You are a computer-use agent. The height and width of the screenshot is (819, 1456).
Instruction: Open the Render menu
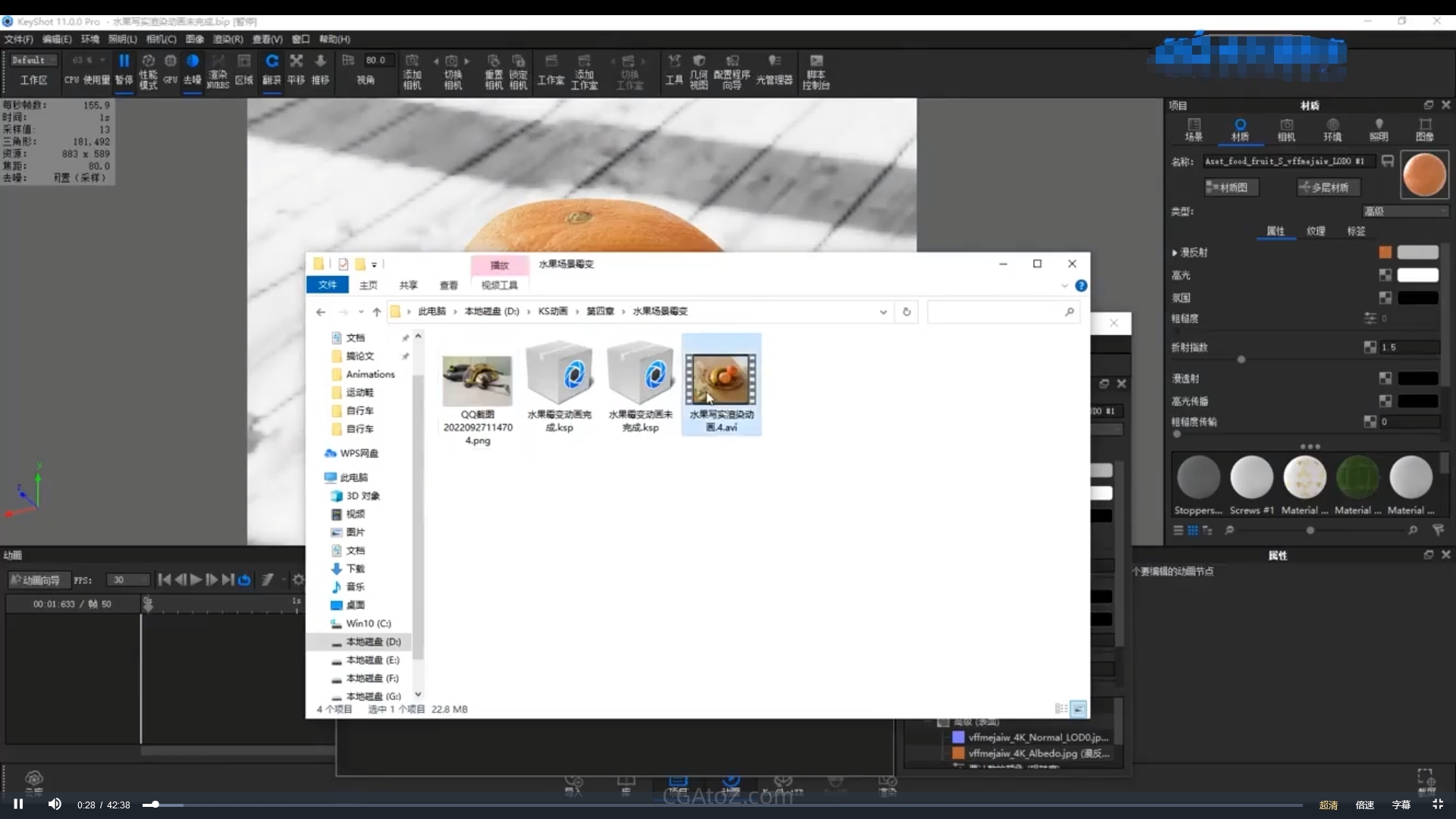click(227, 39)
